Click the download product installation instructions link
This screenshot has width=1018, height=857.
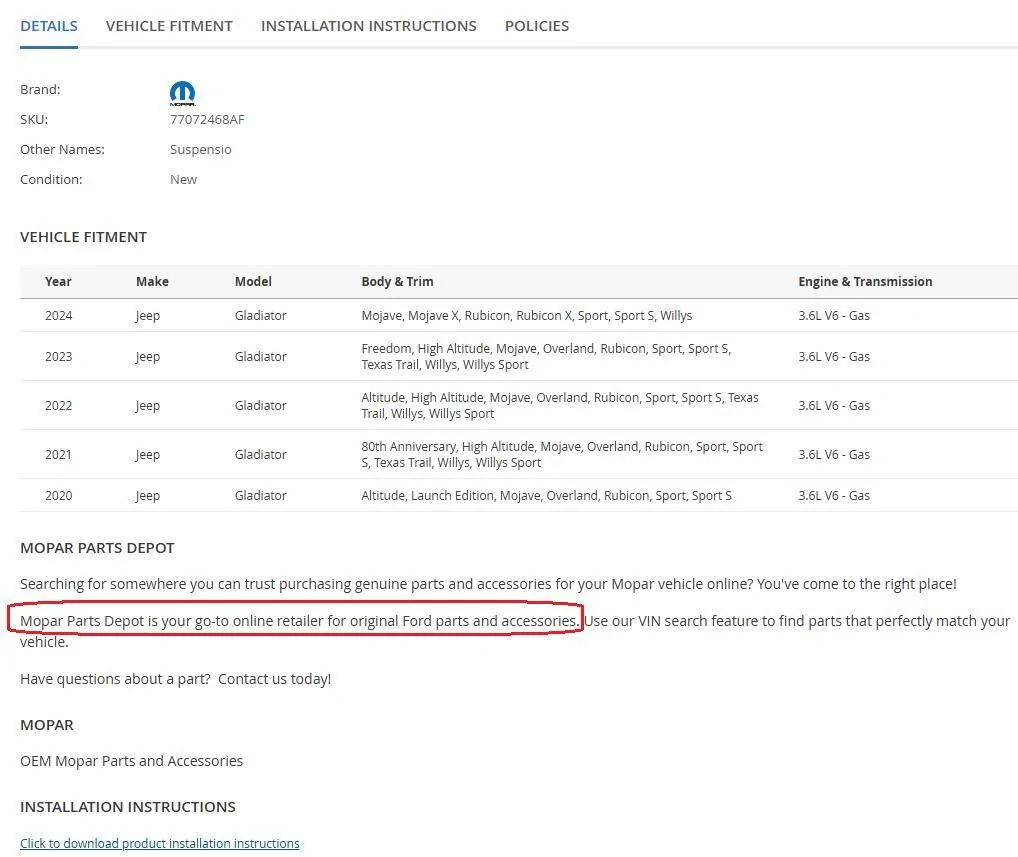click(x=160, y=843)
